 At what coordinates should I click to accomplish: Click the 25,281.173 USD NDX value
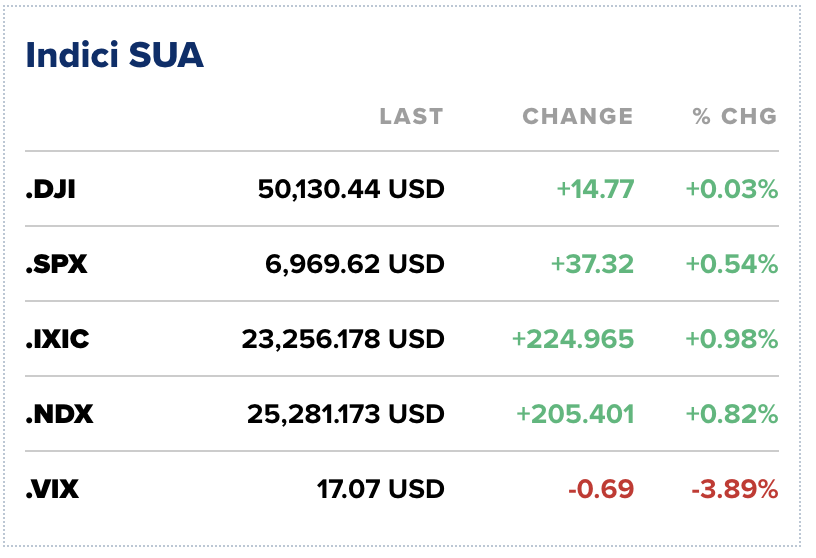(x=345, y=414)
